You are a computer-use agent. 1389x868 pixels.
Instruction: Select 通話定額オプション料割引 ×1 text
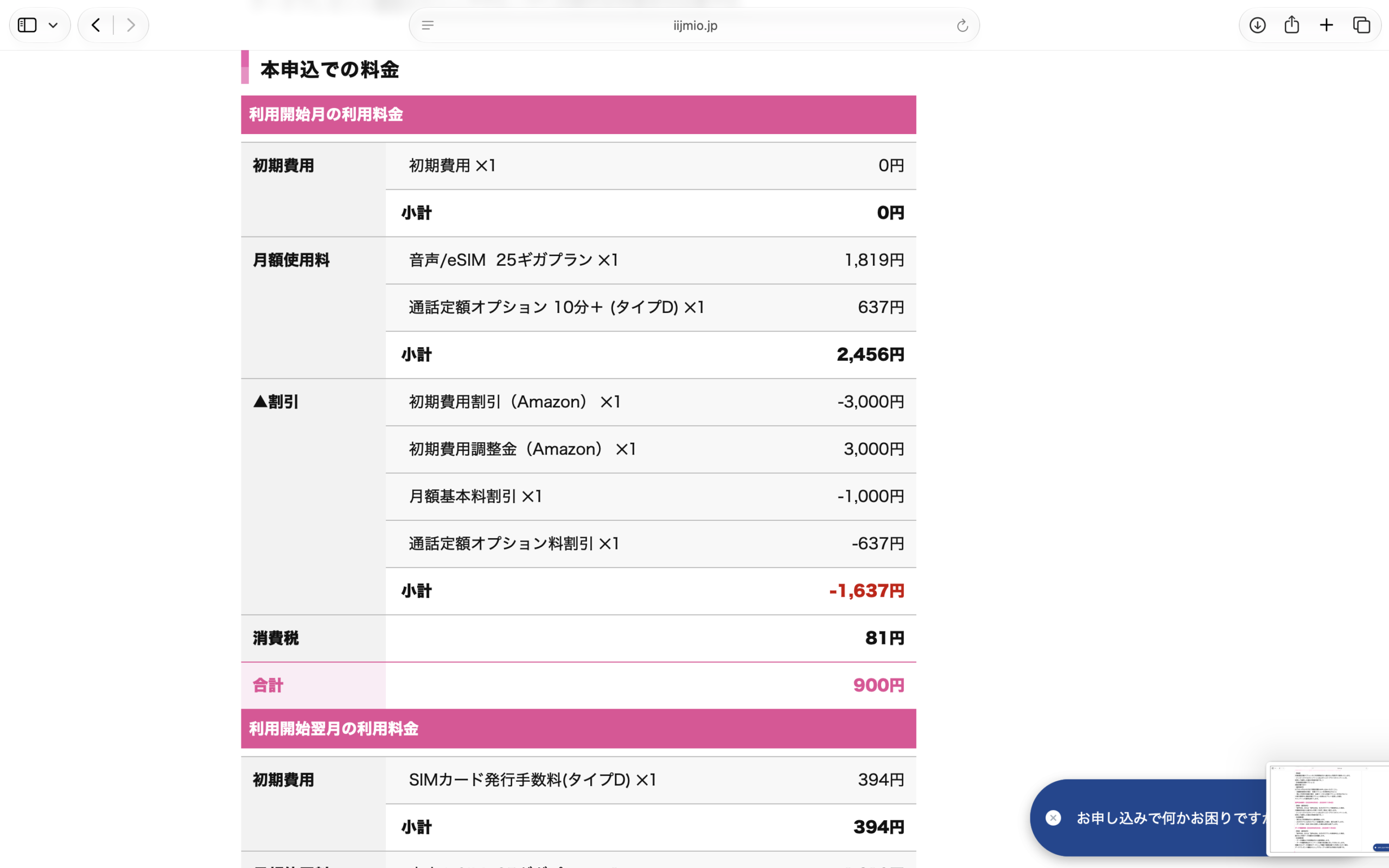pyautogui.click(x=514, y=544)
